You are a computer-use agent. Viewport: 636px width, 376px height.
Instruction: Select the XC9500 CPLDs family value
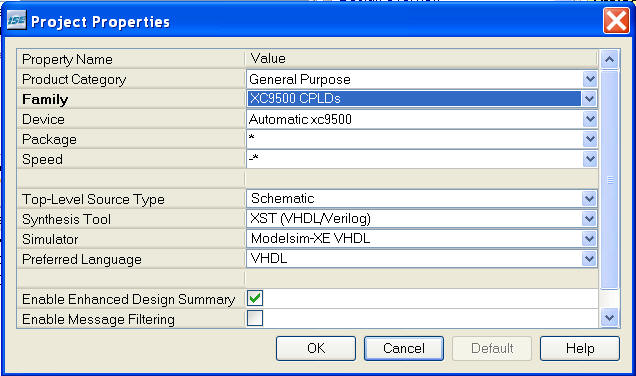(414, 99)
